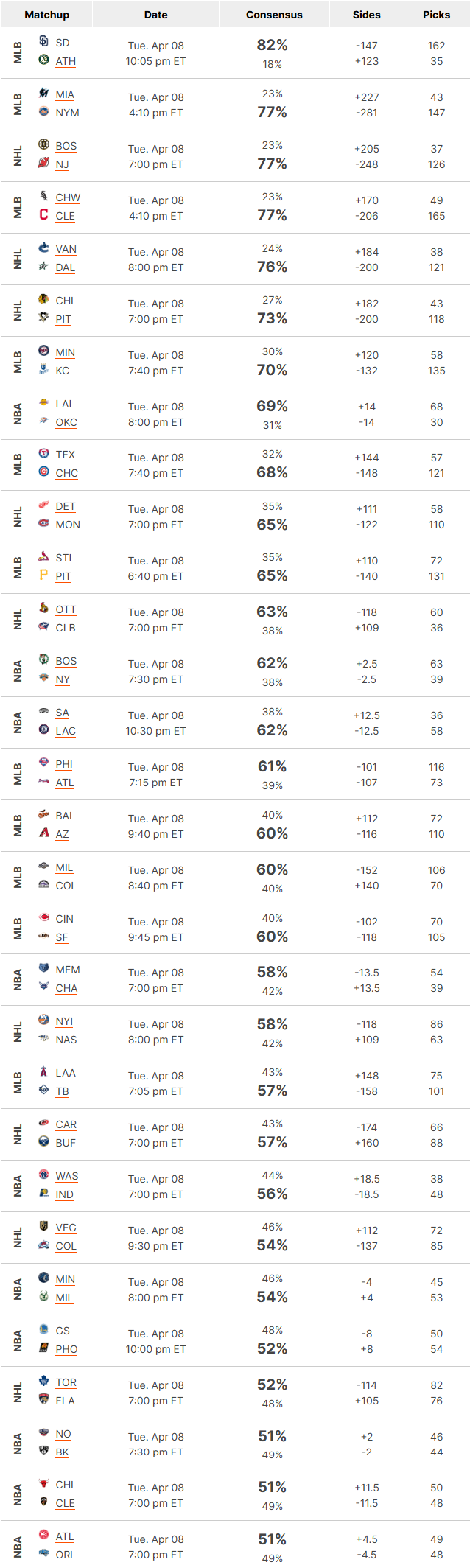This screenshot has width=470, height=1568.
Task: Click the Toronto Maple Leafs logo icon
Action: pyautogui.click(x=43, y=1381)
